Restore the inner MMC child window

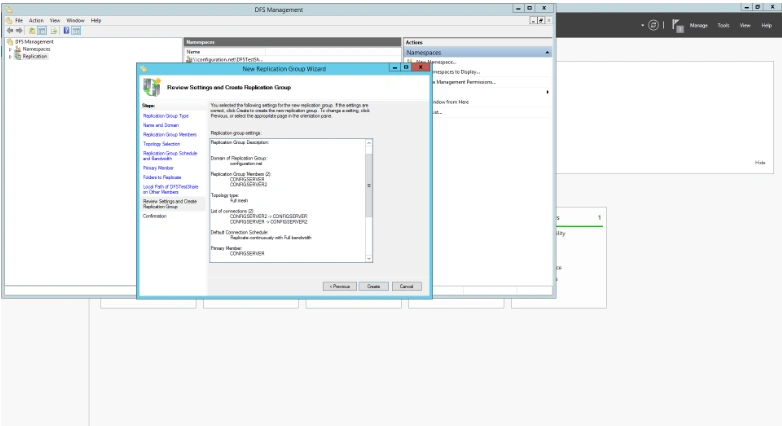541,20
